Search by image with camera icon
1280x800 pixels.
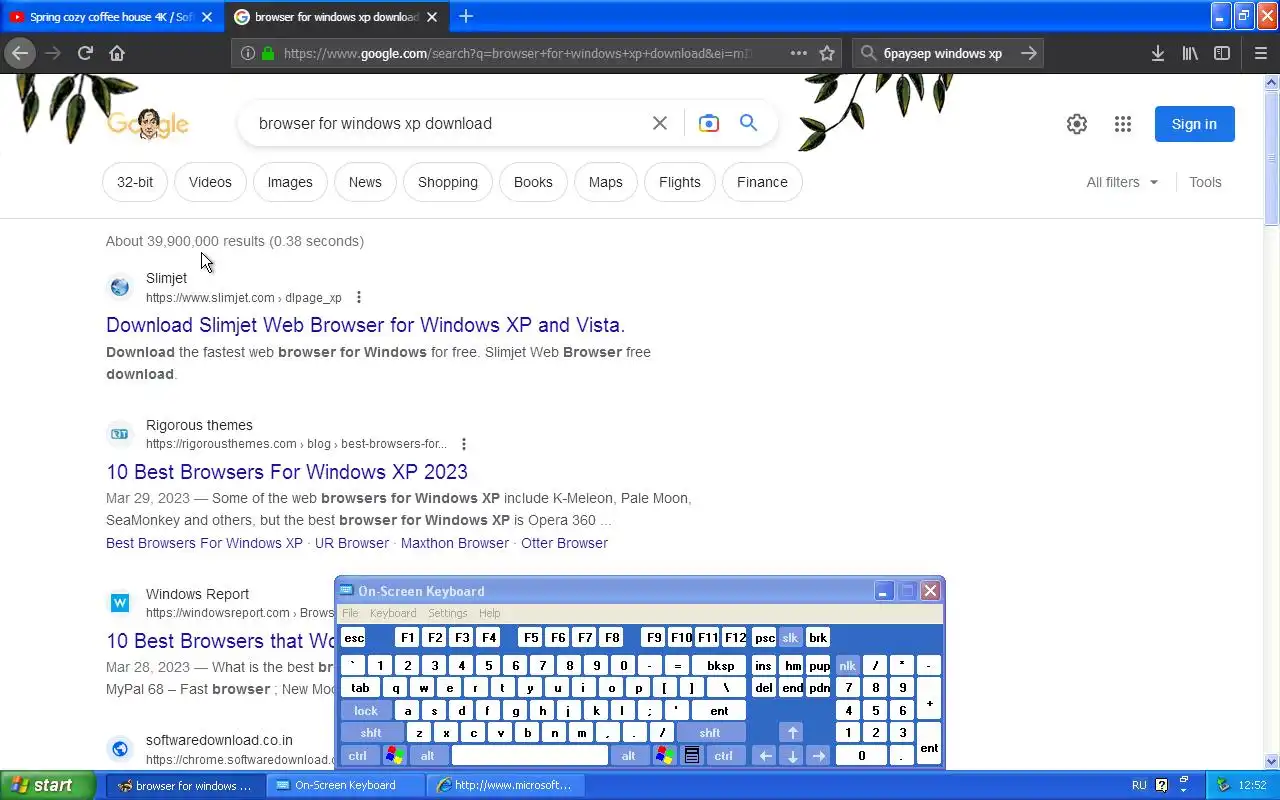[x=709, y=123]
